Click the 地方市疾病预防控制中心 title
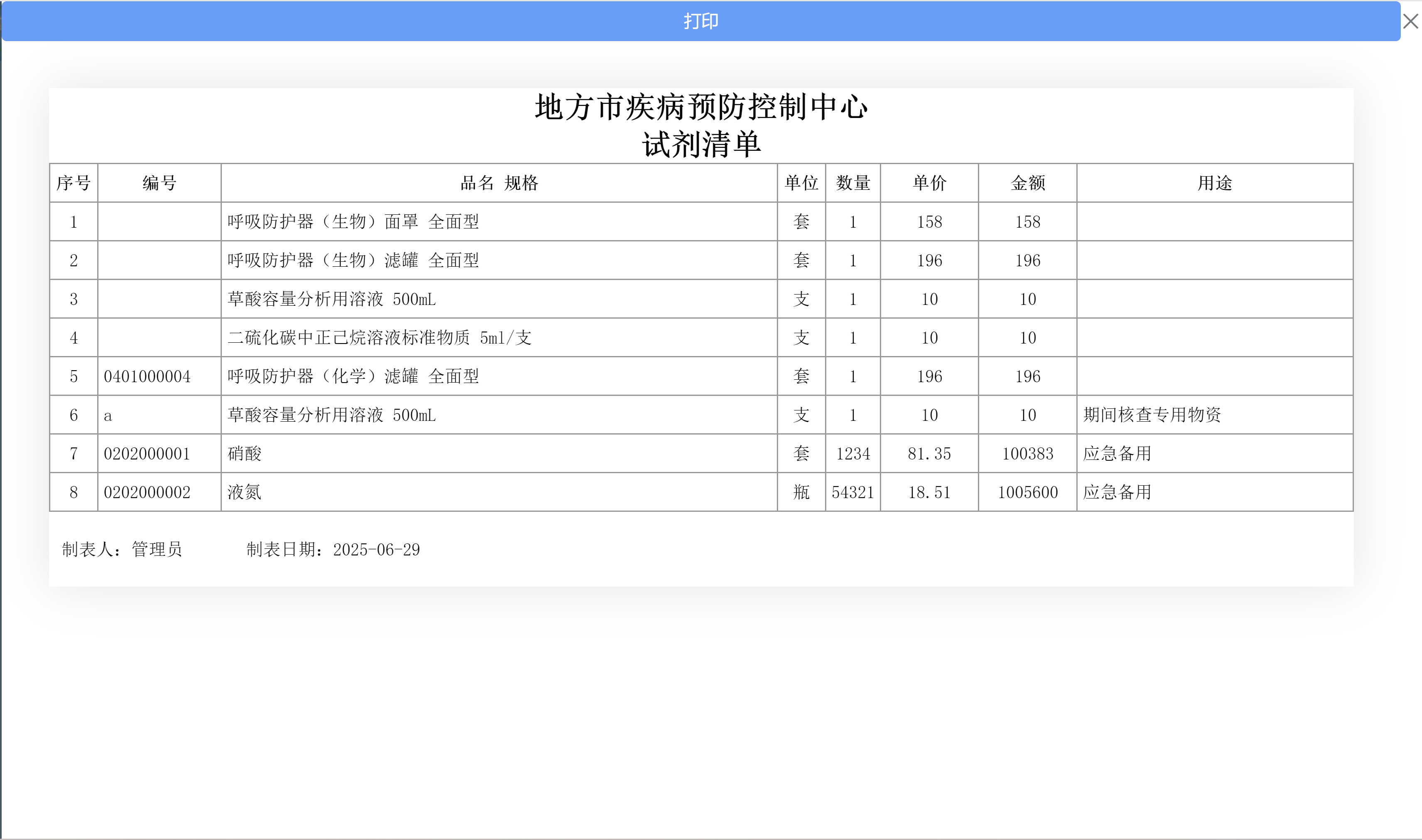The height and width of the screenshot is (840, 1422). point(701,107)
